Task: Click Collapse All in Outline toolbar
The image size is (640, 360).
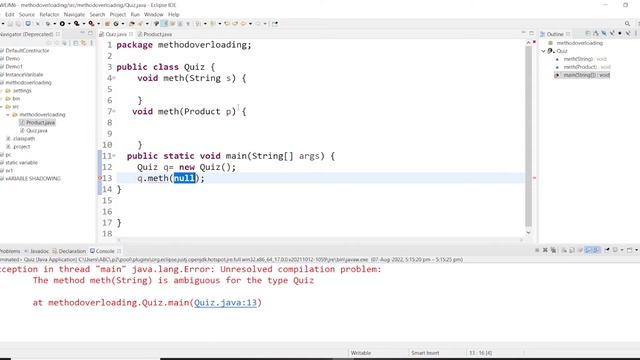Action: click(x=588, y=33)
